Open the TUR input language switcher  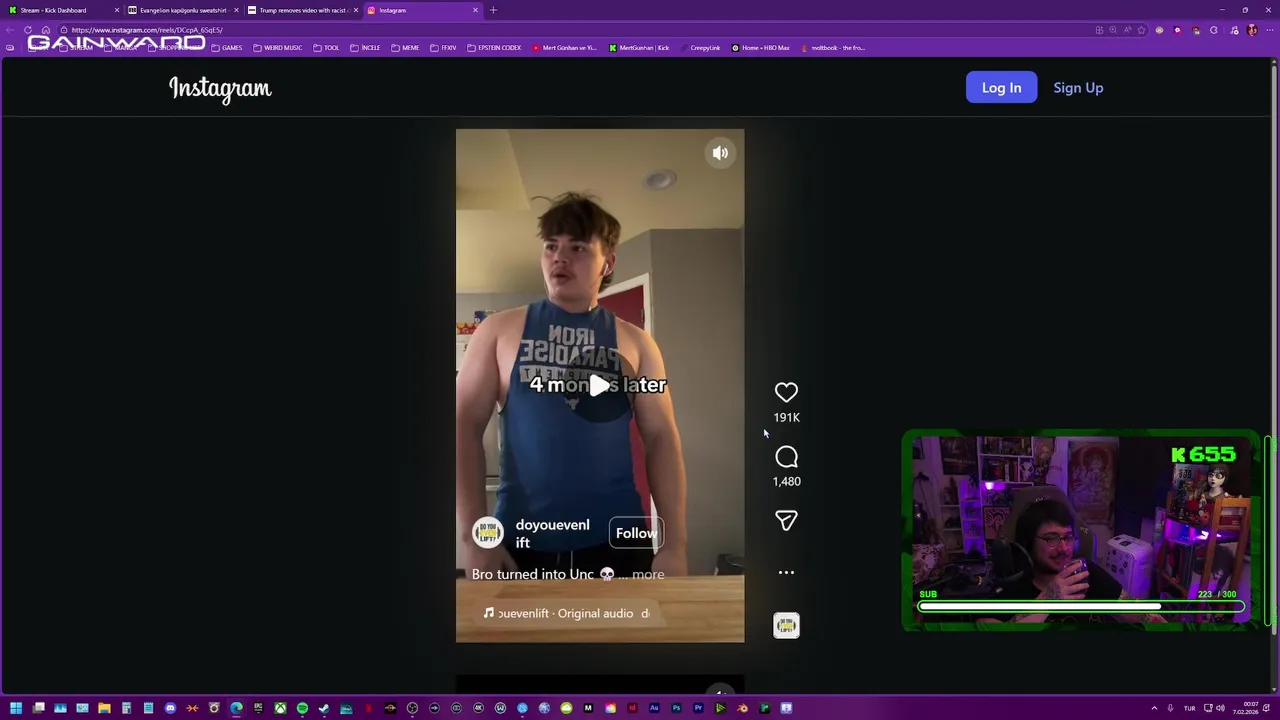click(1189, 708)
